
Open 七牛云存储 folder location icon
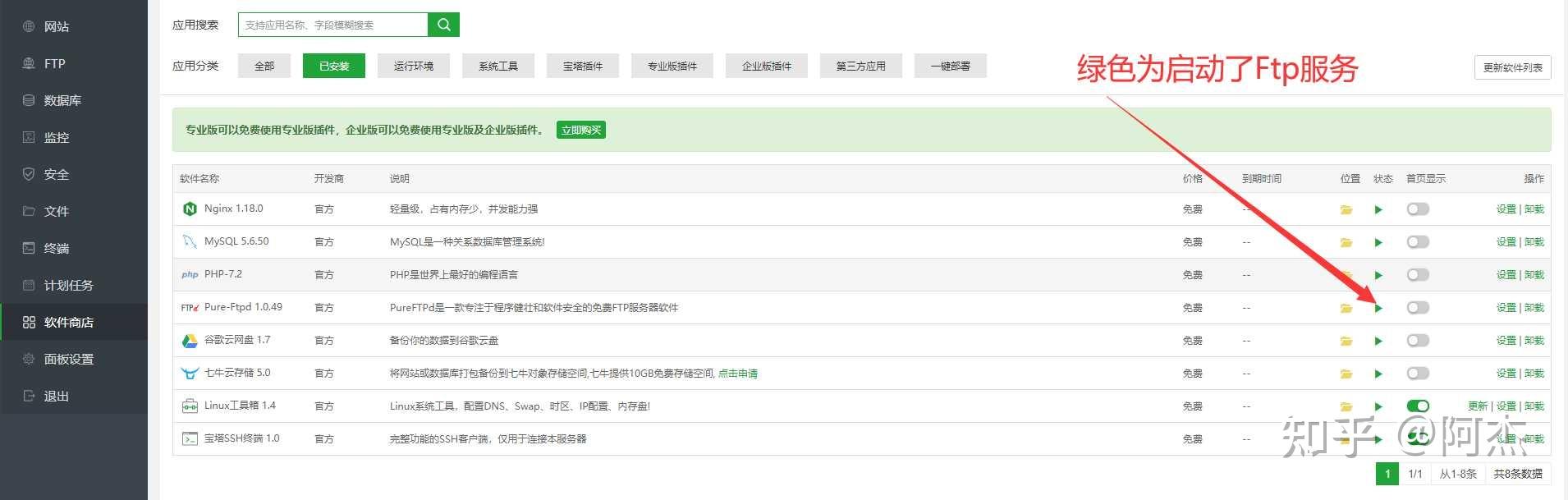(x=1346, y=374)
